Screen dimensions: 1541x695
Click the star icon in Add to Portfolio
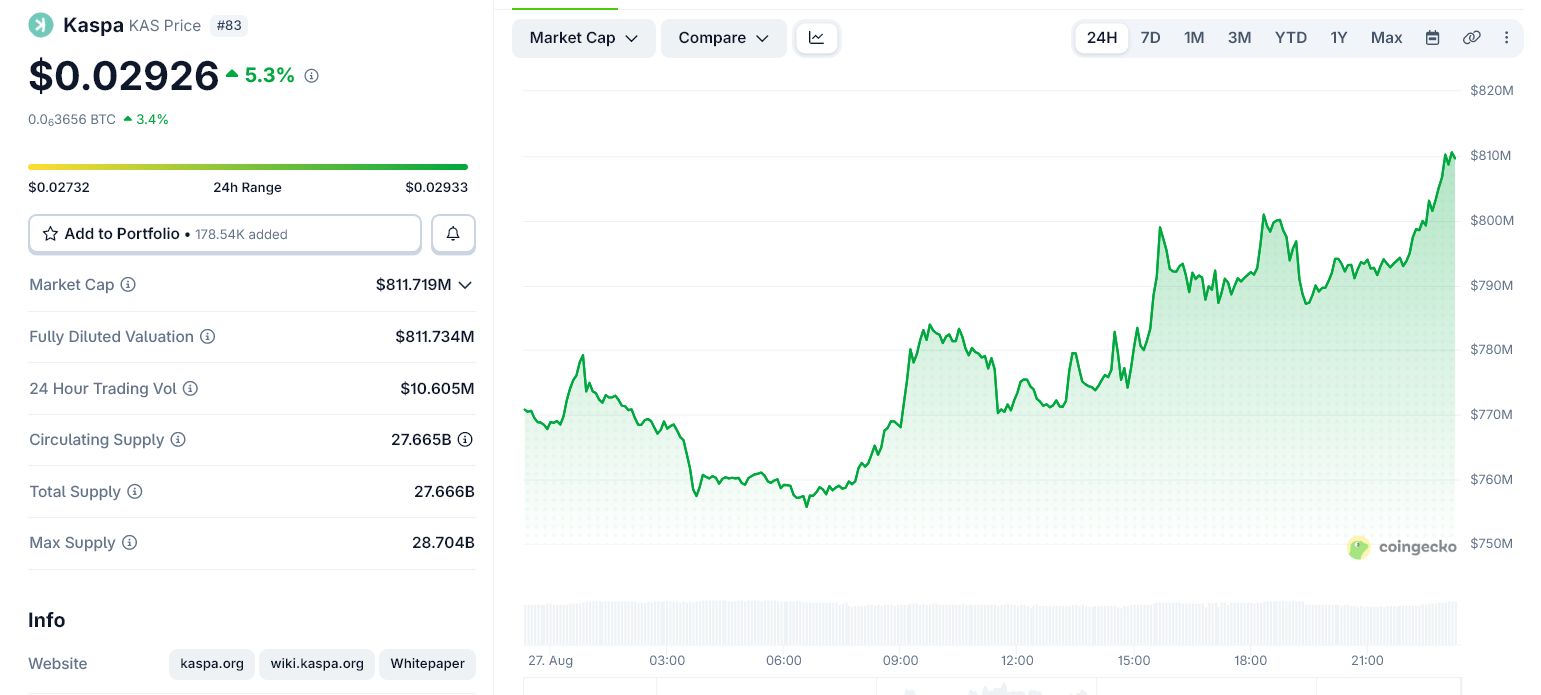coord(50,234)
